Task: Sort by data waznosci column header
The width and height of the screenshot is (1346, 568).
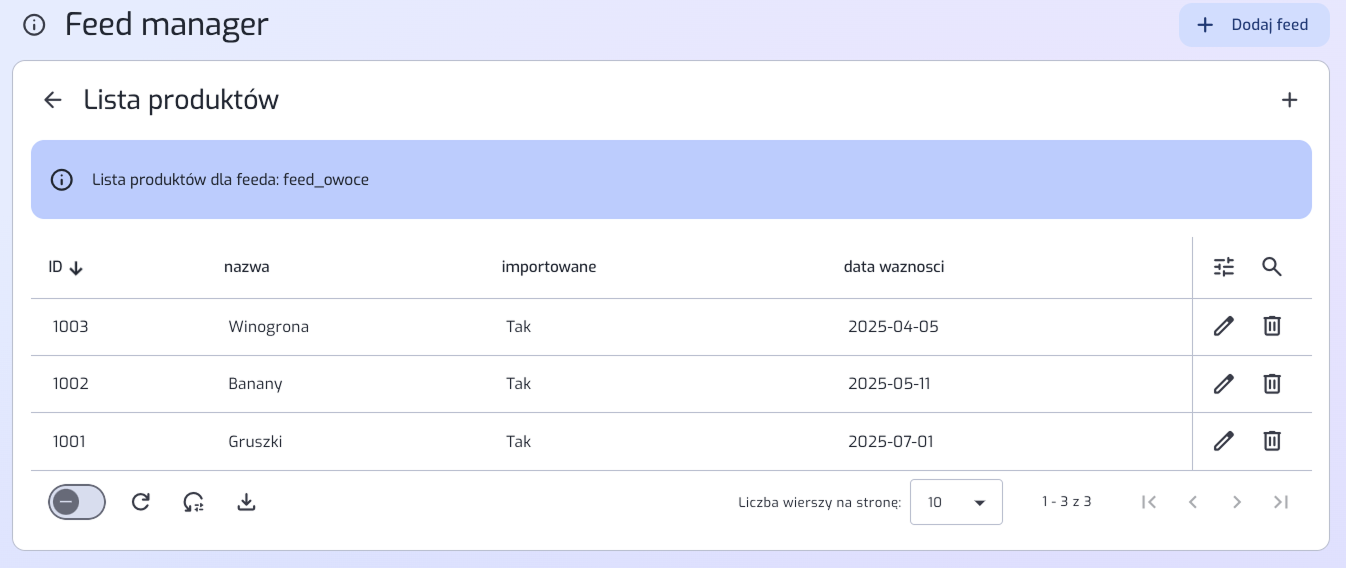Action: (893, 267)
